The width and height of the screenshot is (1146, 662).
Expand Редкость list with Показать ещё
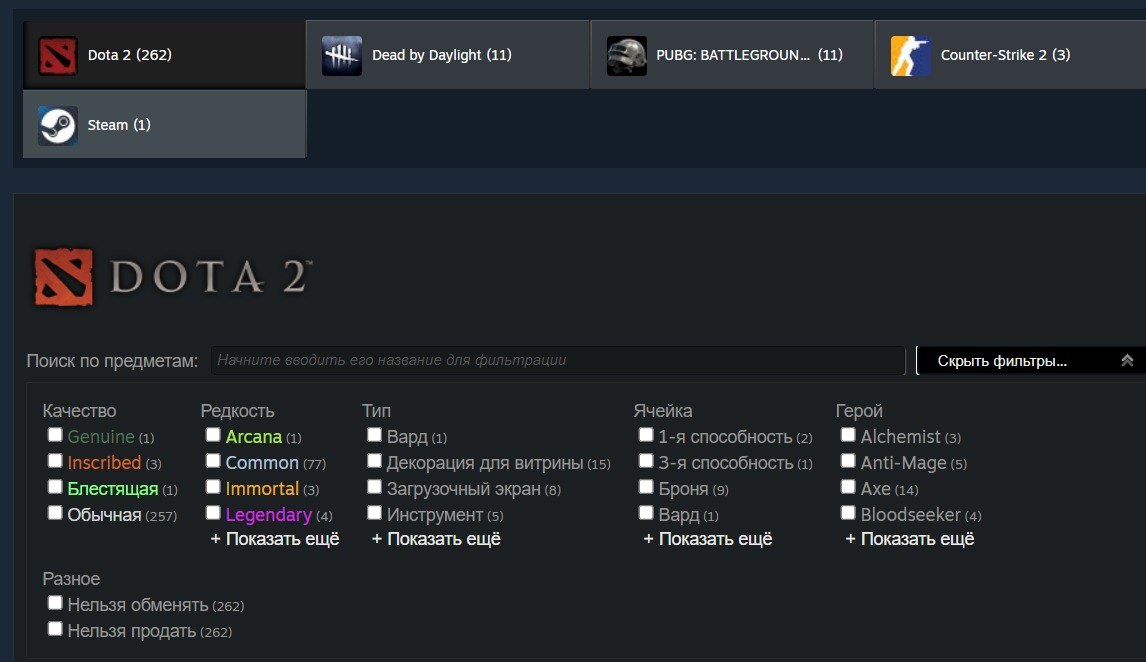[275, 539]
